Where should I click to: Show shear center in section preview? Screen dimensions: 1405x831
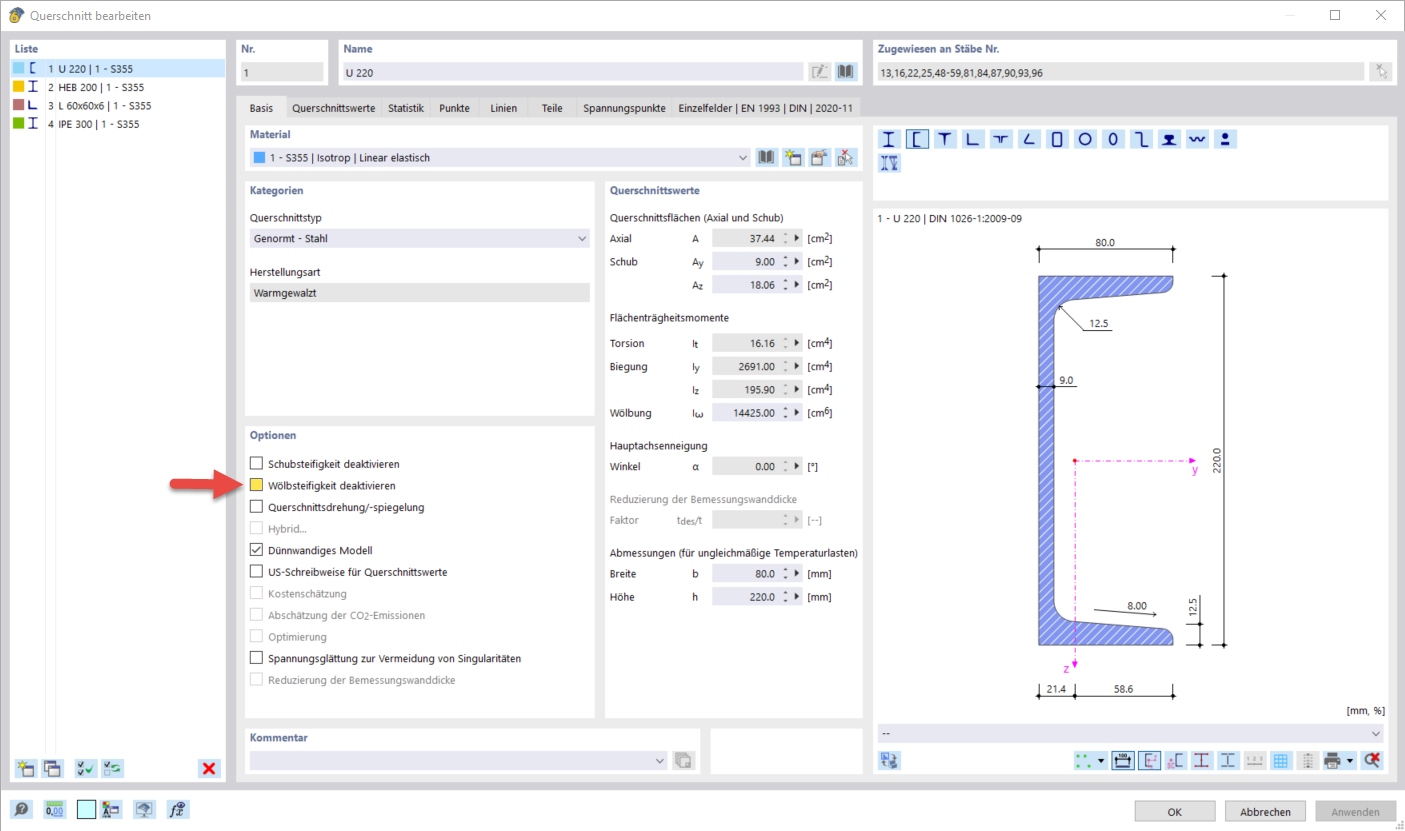(x=1175, y=761)
